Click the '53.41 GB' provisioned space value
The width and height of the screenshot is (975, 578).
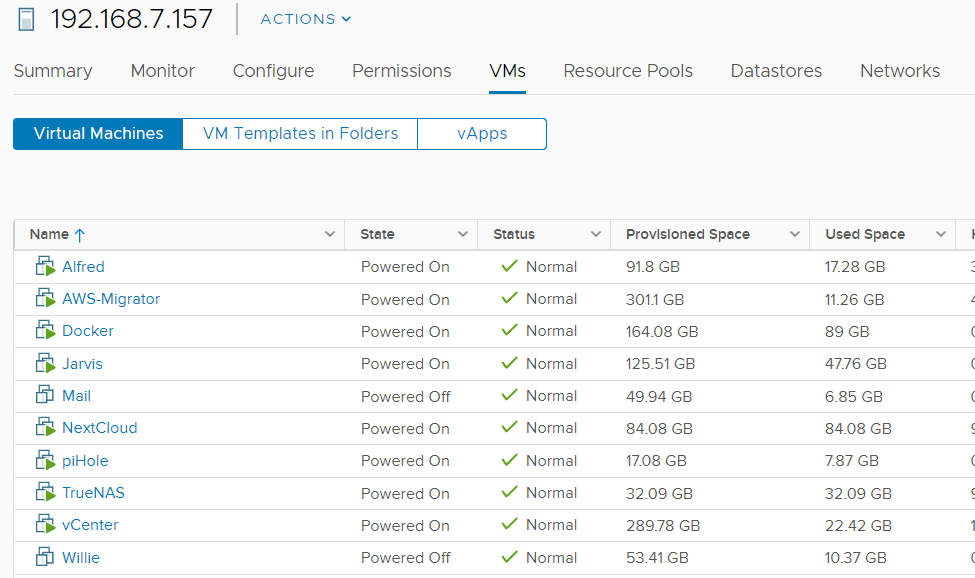click(x=657, y=558)
